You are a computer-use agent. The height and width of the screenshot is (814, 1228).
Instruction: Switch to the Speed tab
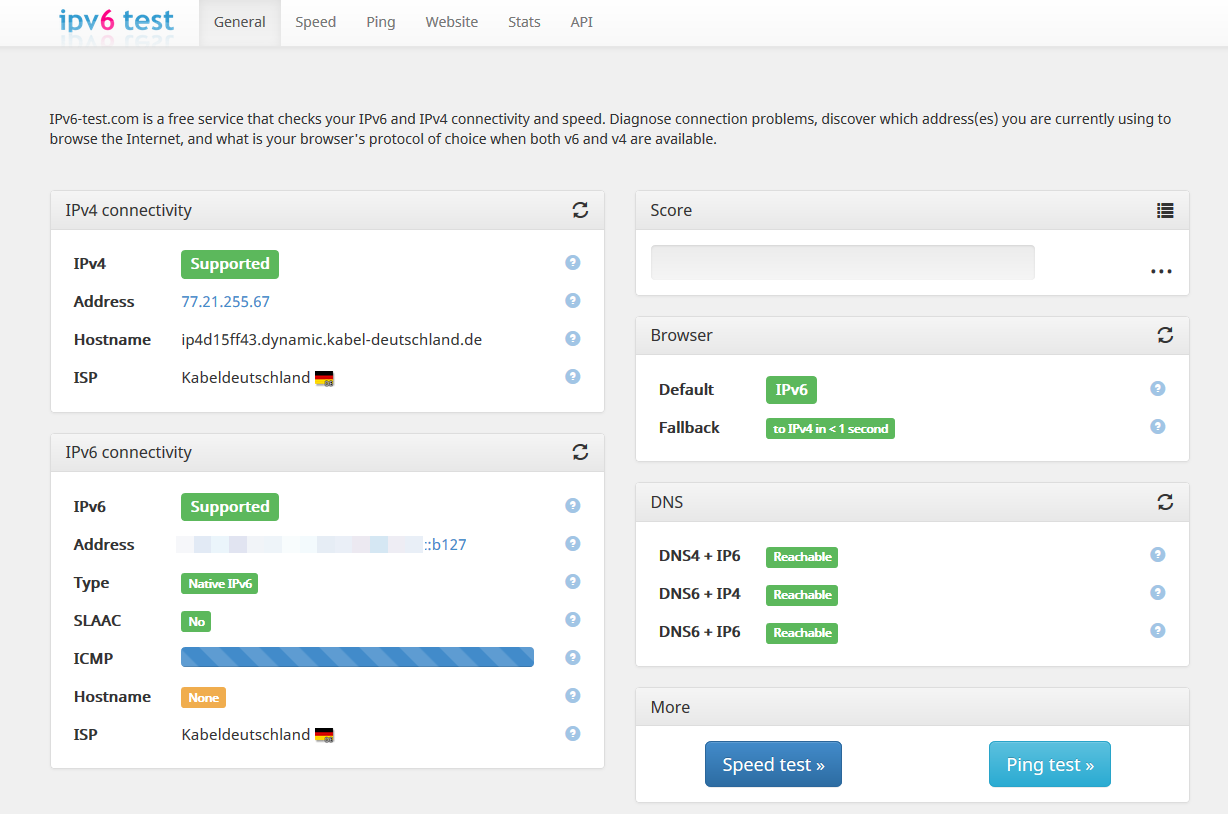click(316, 22)
